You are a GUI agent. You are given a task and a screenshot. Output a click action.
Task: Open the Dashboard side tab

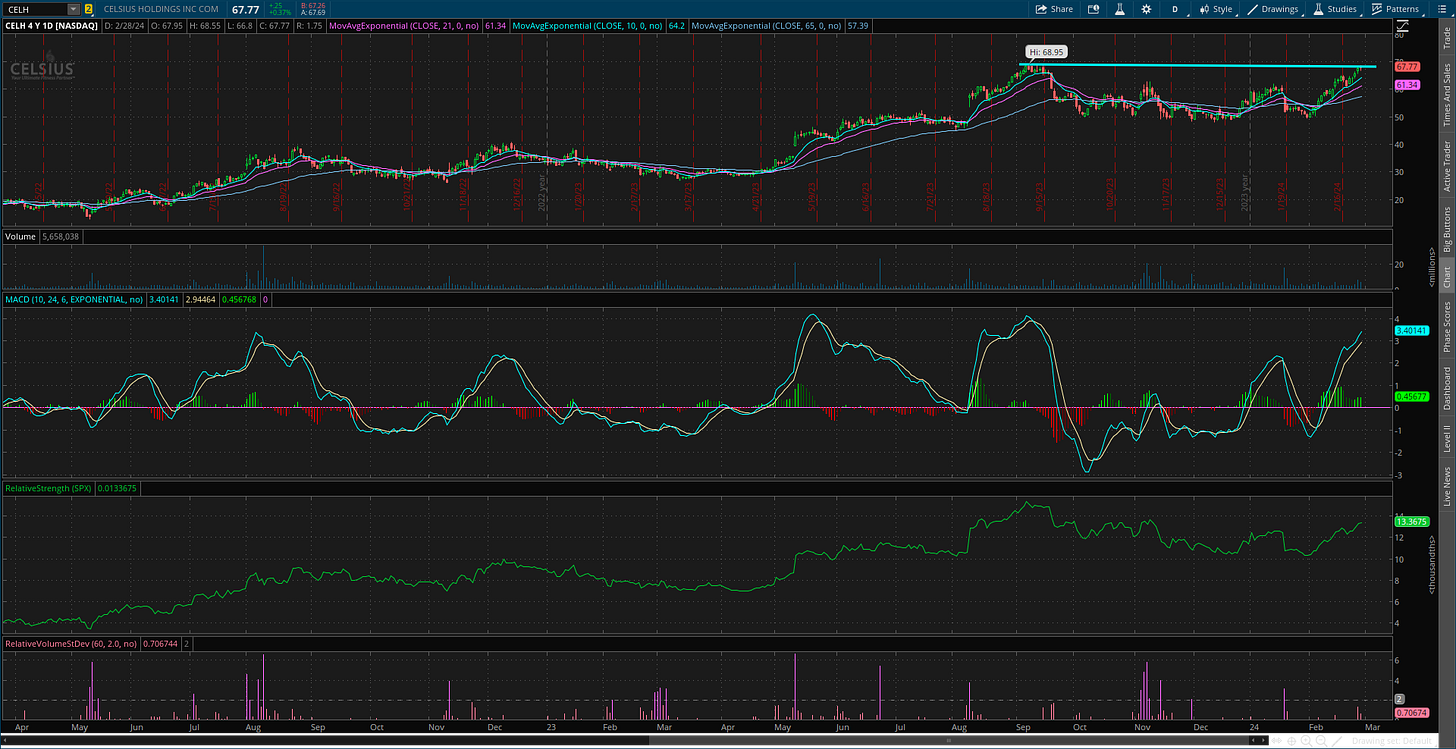click(1445, 388)
